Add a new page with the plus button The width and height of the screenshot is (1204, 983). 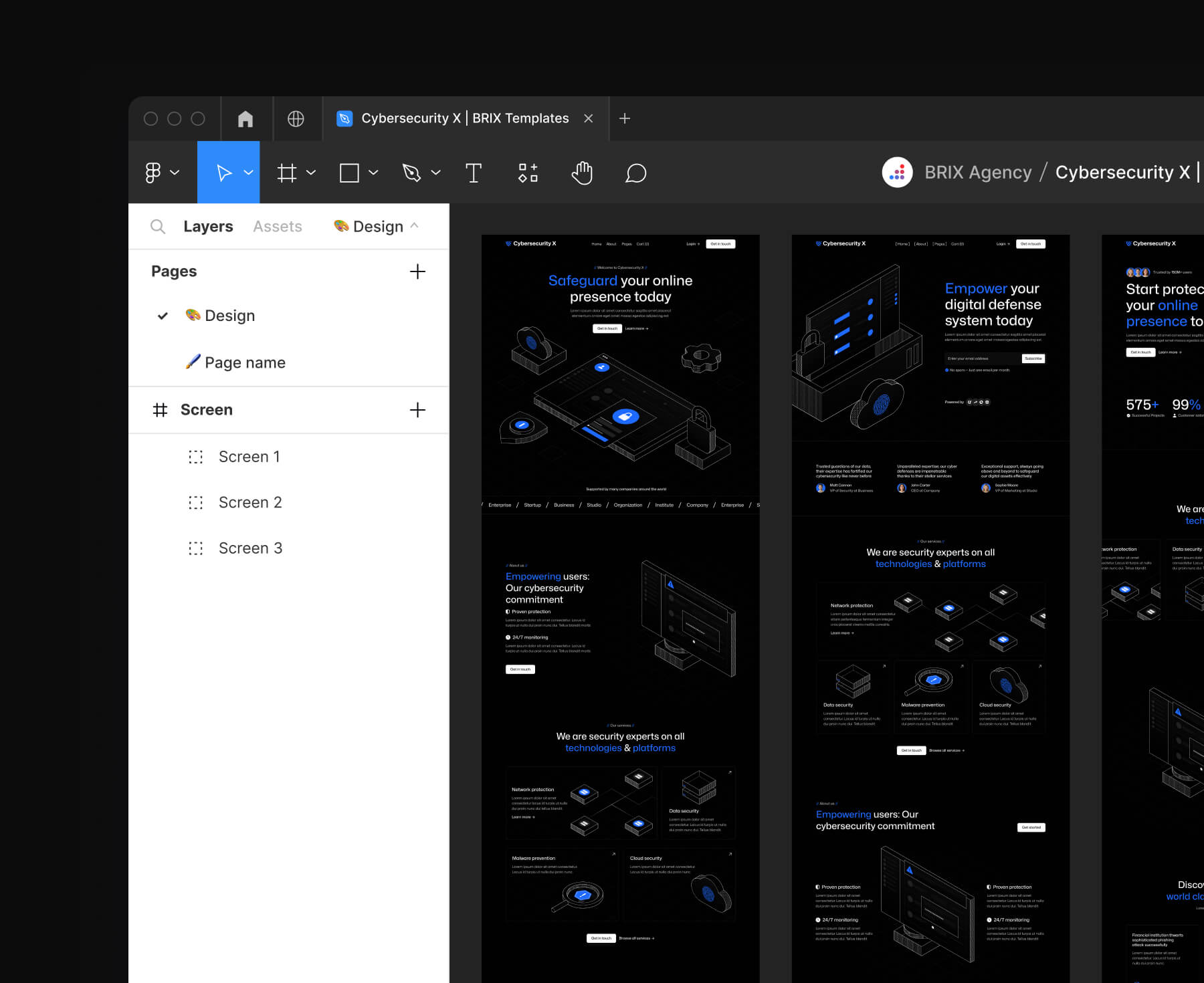click(417, 271)
